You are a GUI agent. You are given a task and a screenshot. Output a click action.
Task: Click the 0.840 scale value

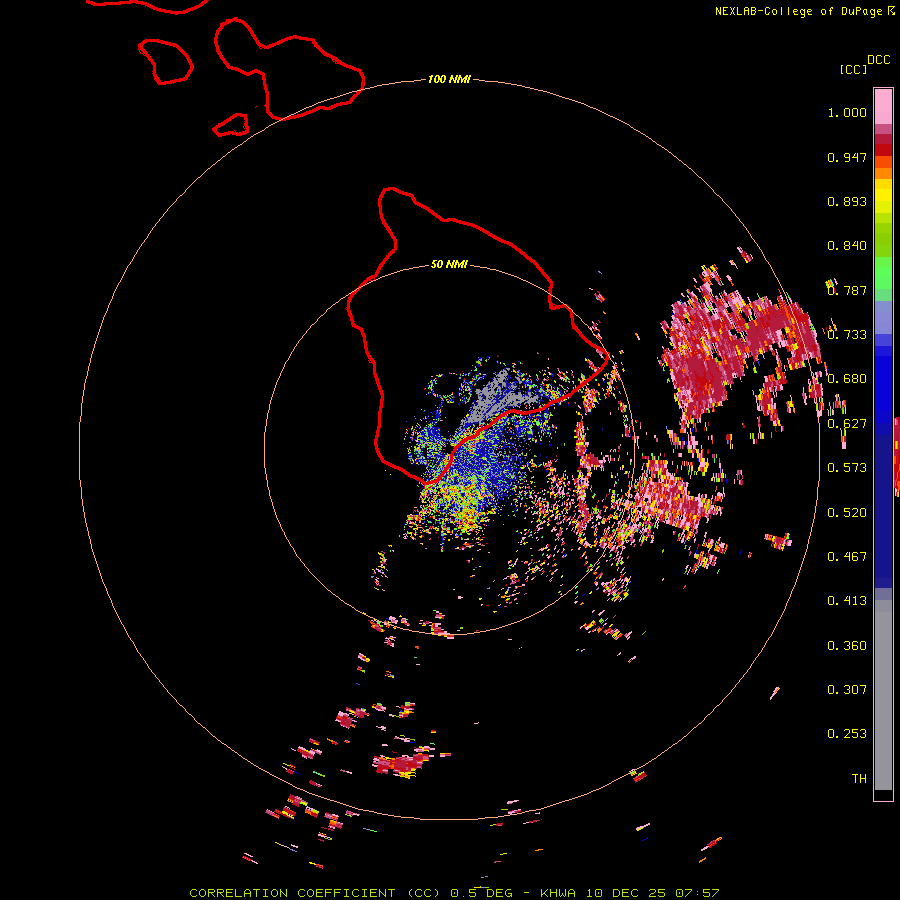point(847,246)
